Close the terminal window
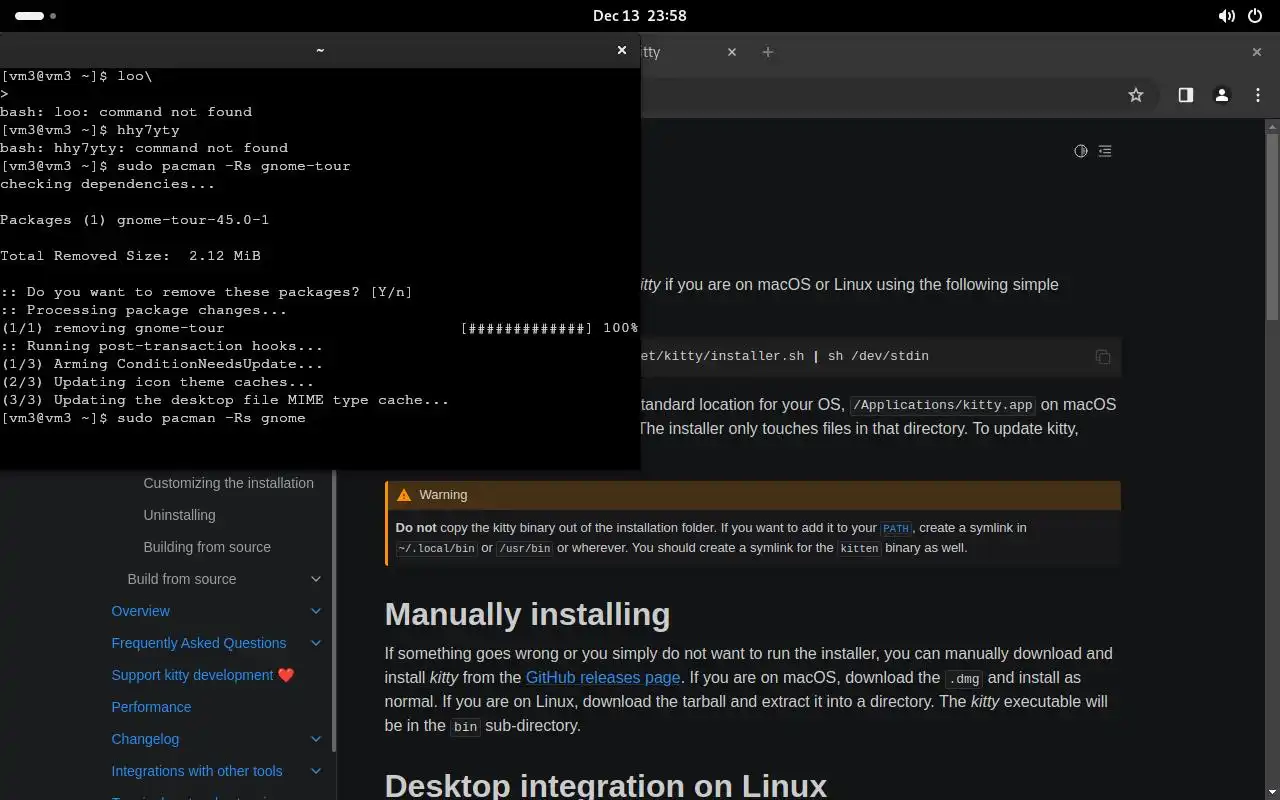The height and width of the screenshot is (800, 1280). [x=622, y=50]
